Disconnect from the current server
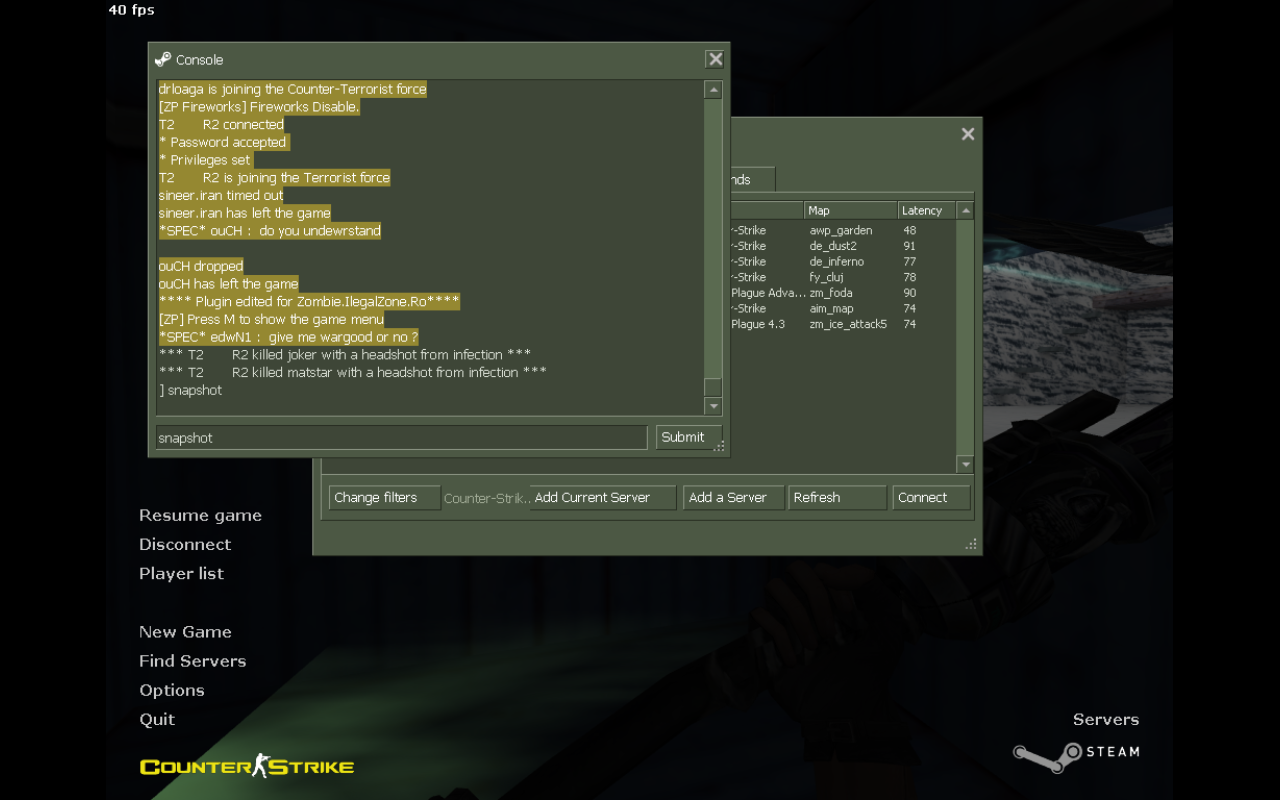This screenshot has height=800, width=1280. click(x=185, y=545)
